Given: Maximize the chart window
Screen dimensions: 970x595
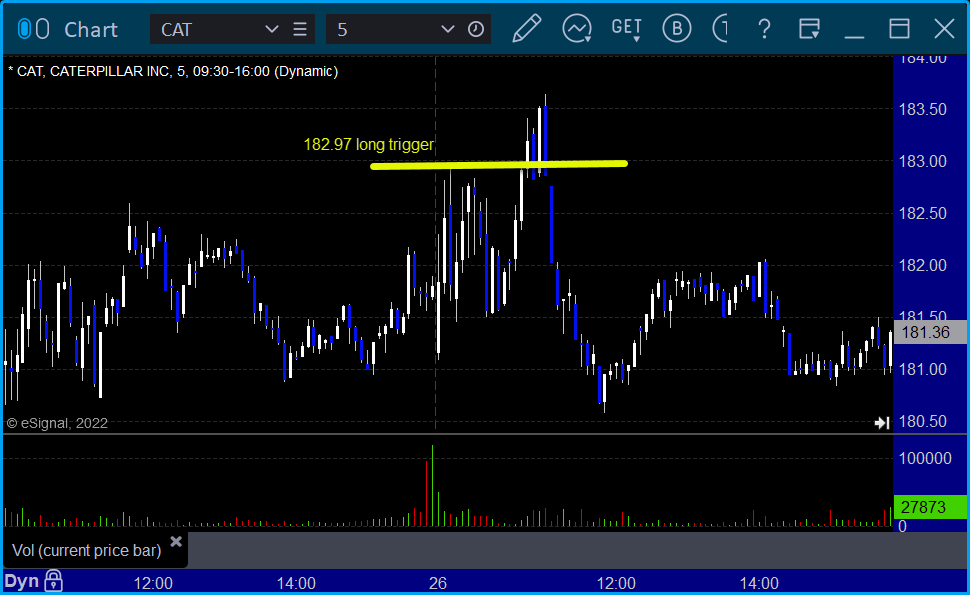Looking at the screenshot, I should [899, 29].
